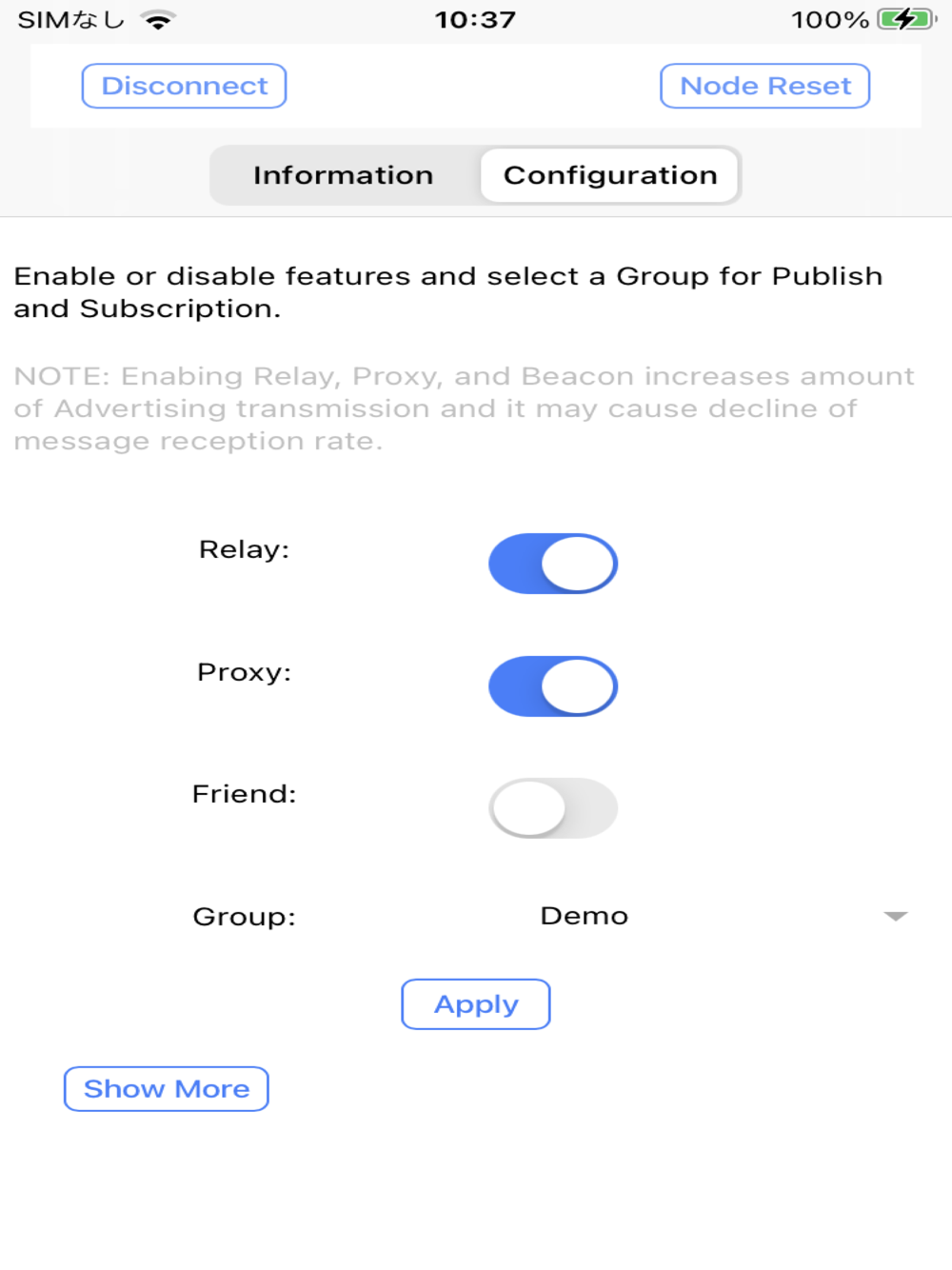Tap the SIM status indicator
The image size is (952, 1270).
70,20
